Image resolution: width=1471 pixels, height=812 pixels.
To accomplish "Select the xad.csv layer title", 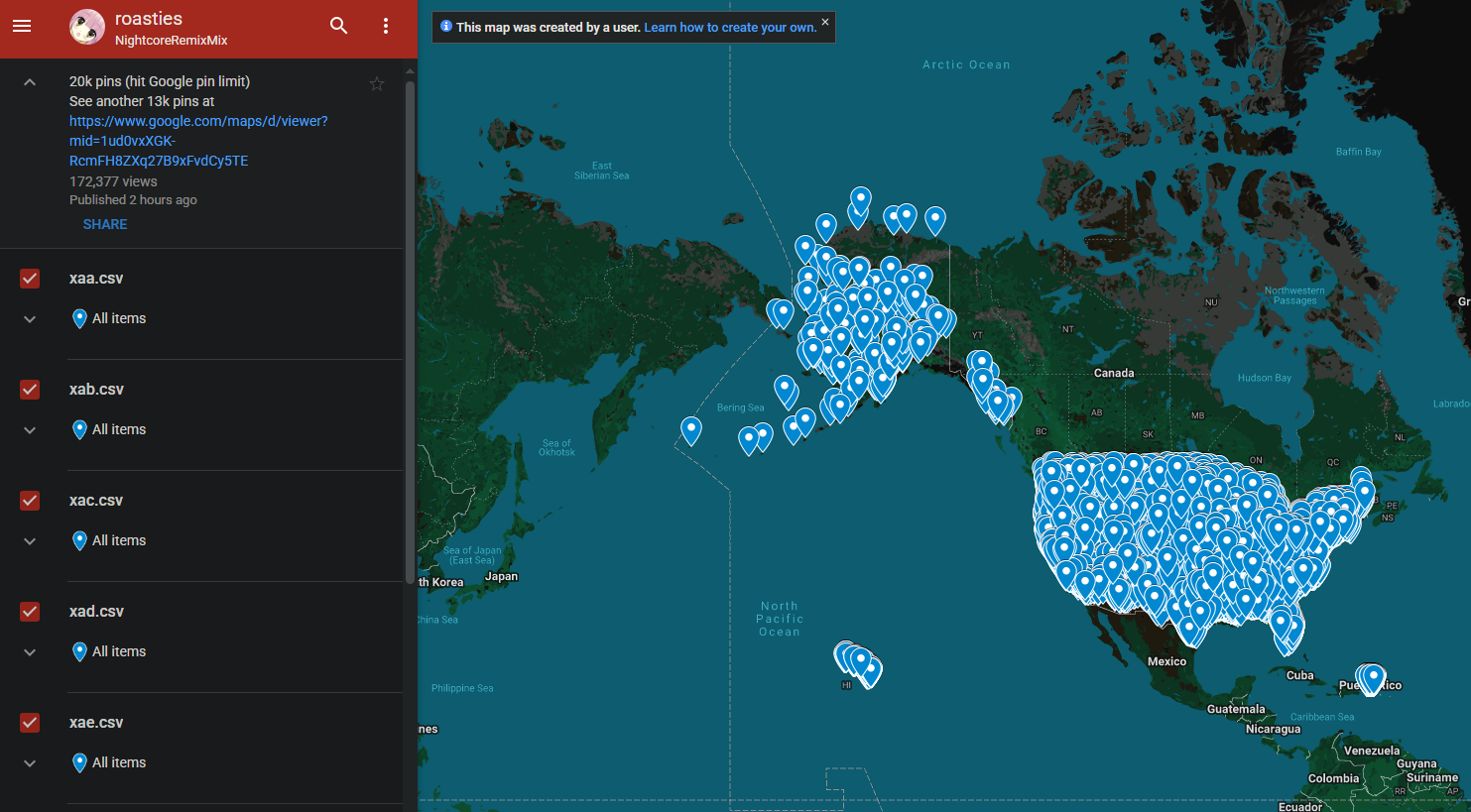I will (96, 612).
